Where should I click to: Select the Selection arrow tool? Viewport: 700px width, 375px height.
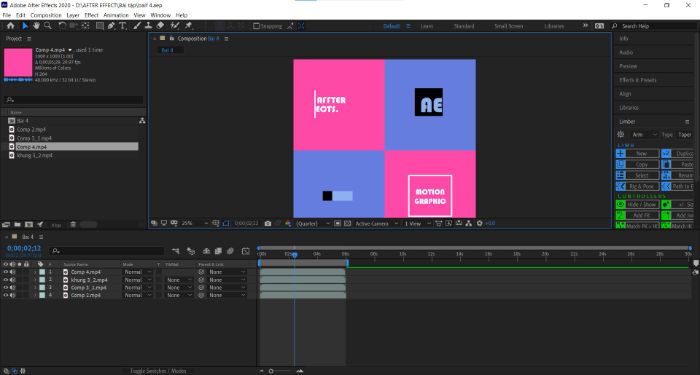25,26
